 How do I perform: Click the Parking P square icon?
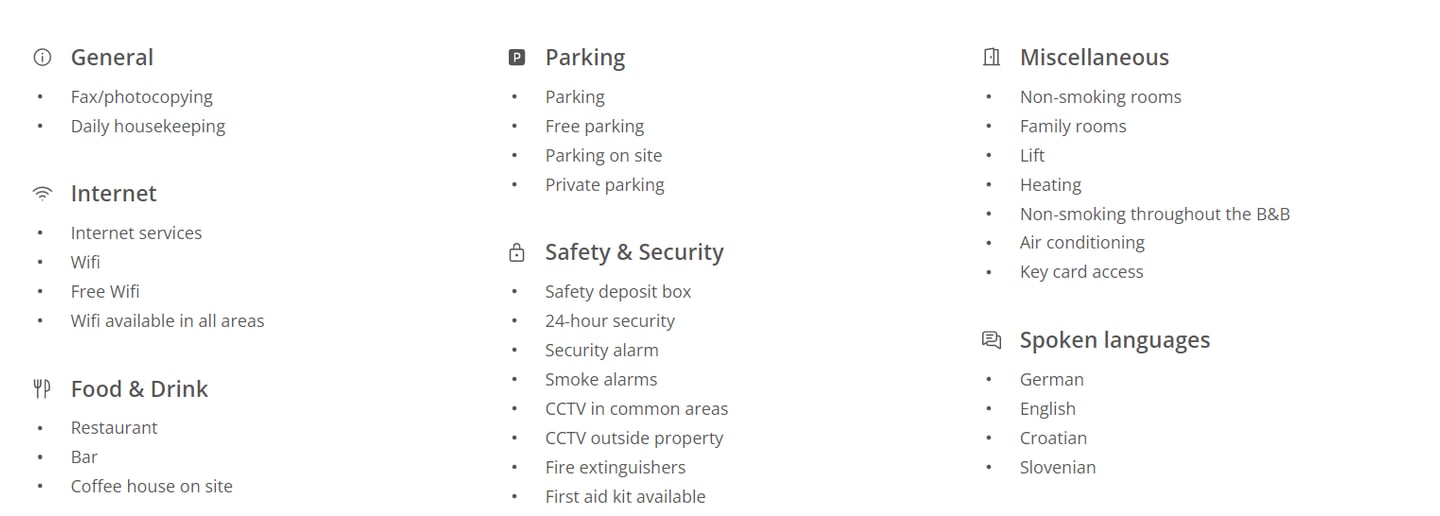coord(517,58)
